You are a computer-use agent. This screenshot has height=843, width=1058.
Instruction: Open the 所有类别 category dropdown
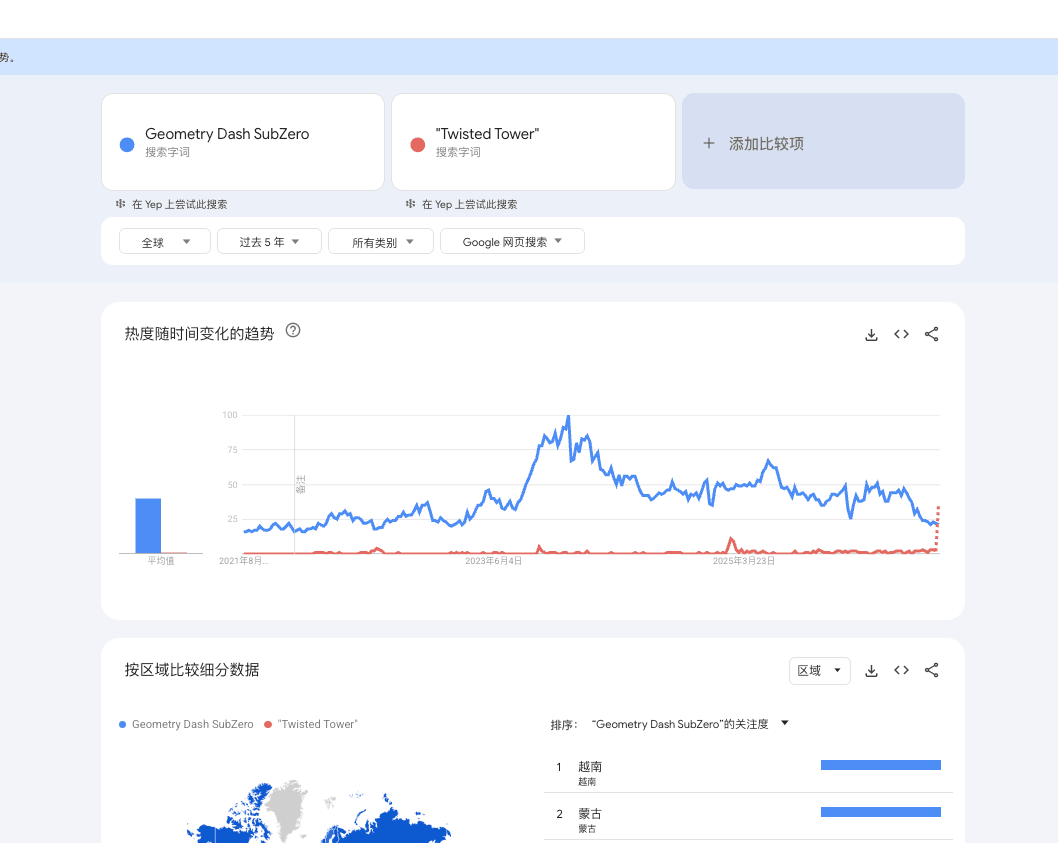381,242
